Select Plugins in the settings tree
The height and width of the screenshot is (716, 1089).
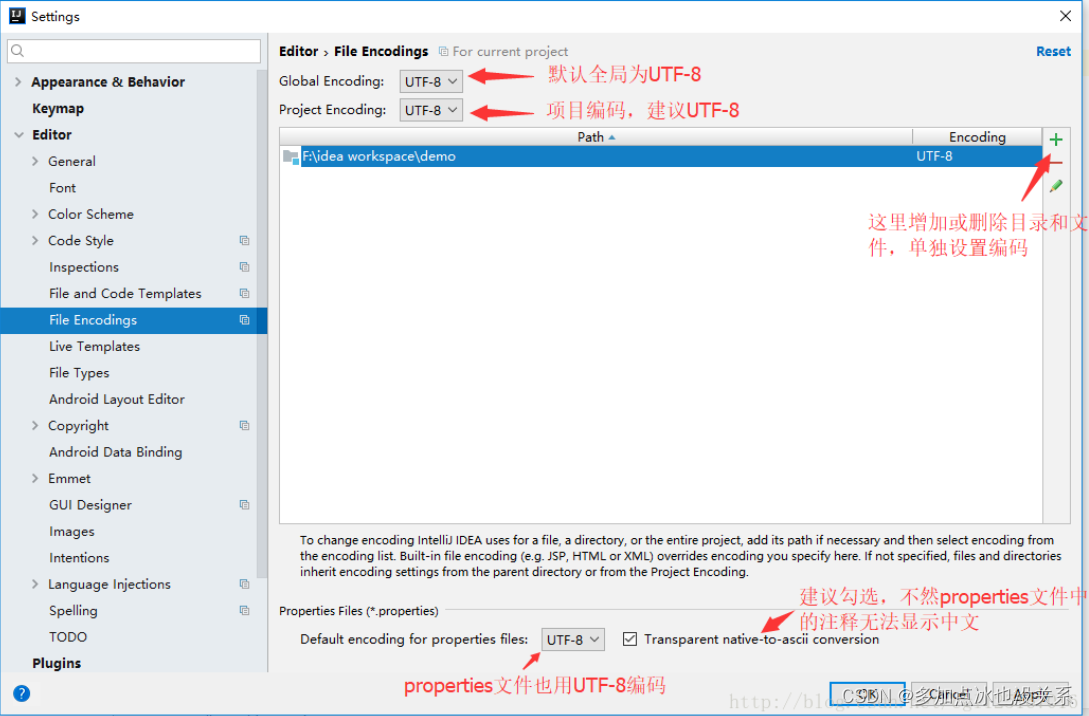[56, 663]
